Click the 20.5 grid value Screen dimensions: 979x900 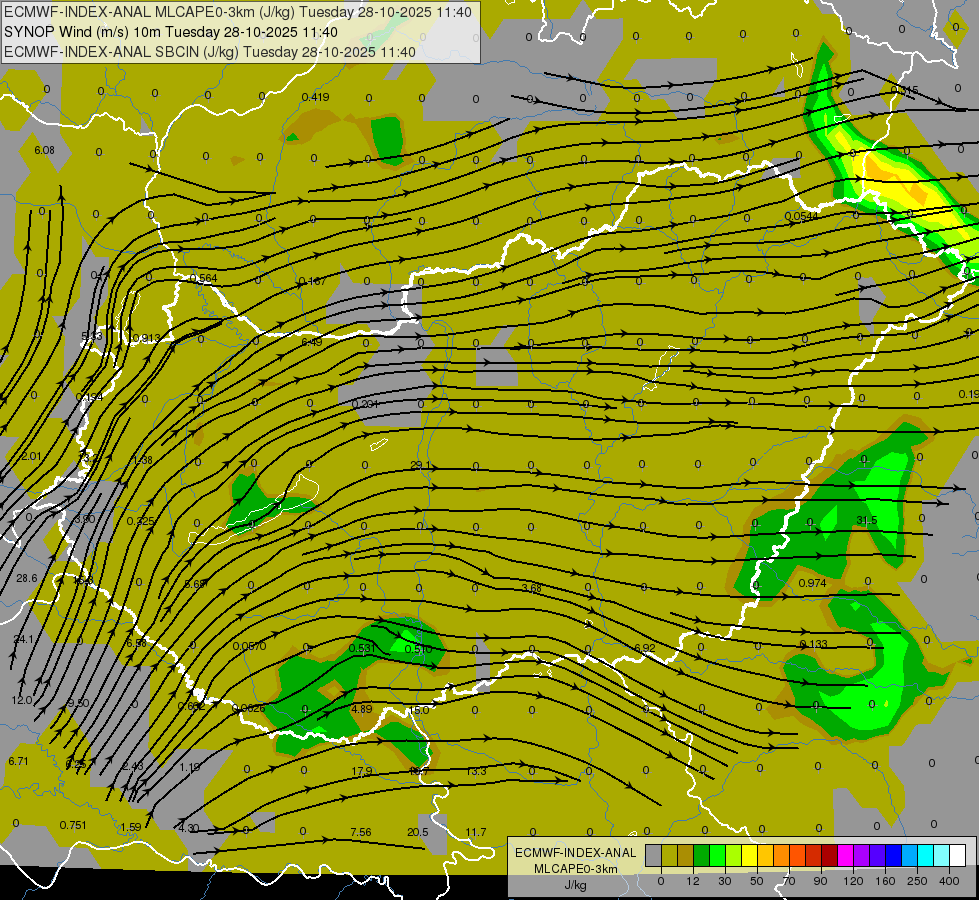tap(418, 832)
